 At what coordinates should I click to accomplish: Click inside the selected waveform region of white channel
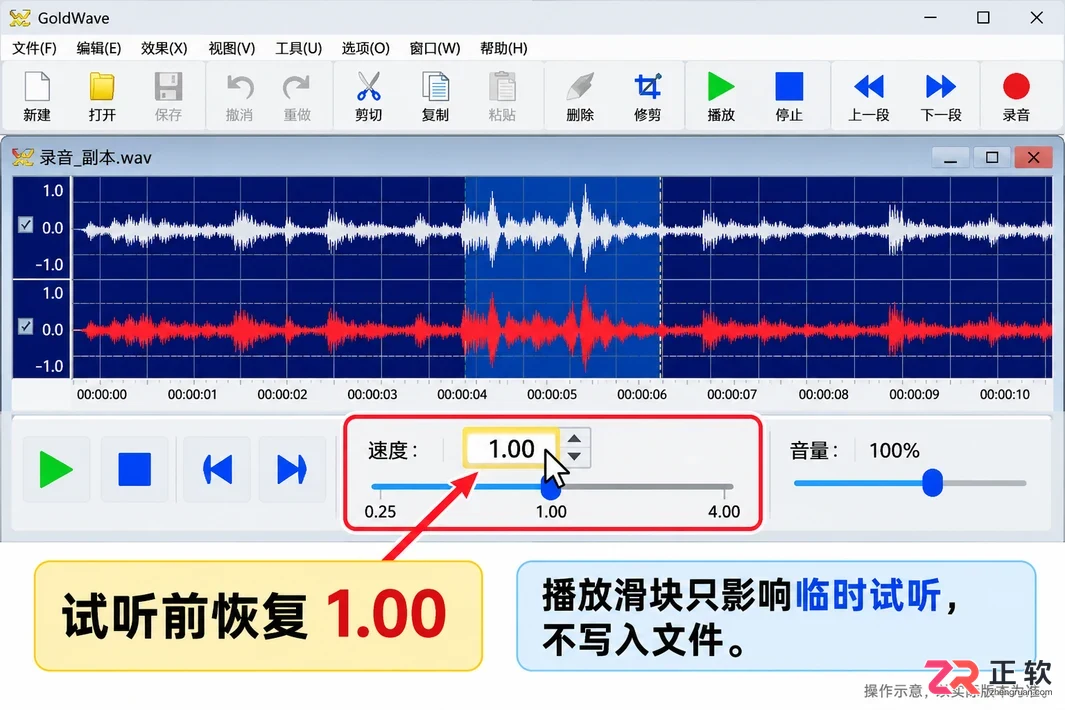pyautogui.click(x=562, y=229)
